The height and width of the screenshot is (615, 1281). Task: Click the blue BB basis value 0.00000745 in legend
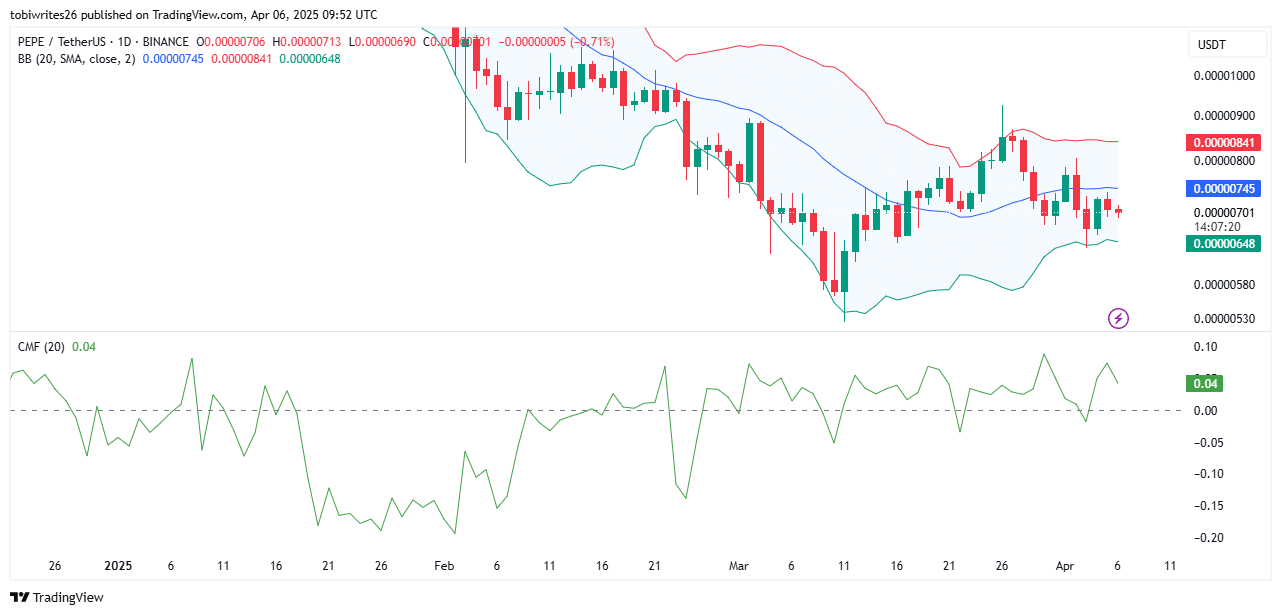point(173,59)
